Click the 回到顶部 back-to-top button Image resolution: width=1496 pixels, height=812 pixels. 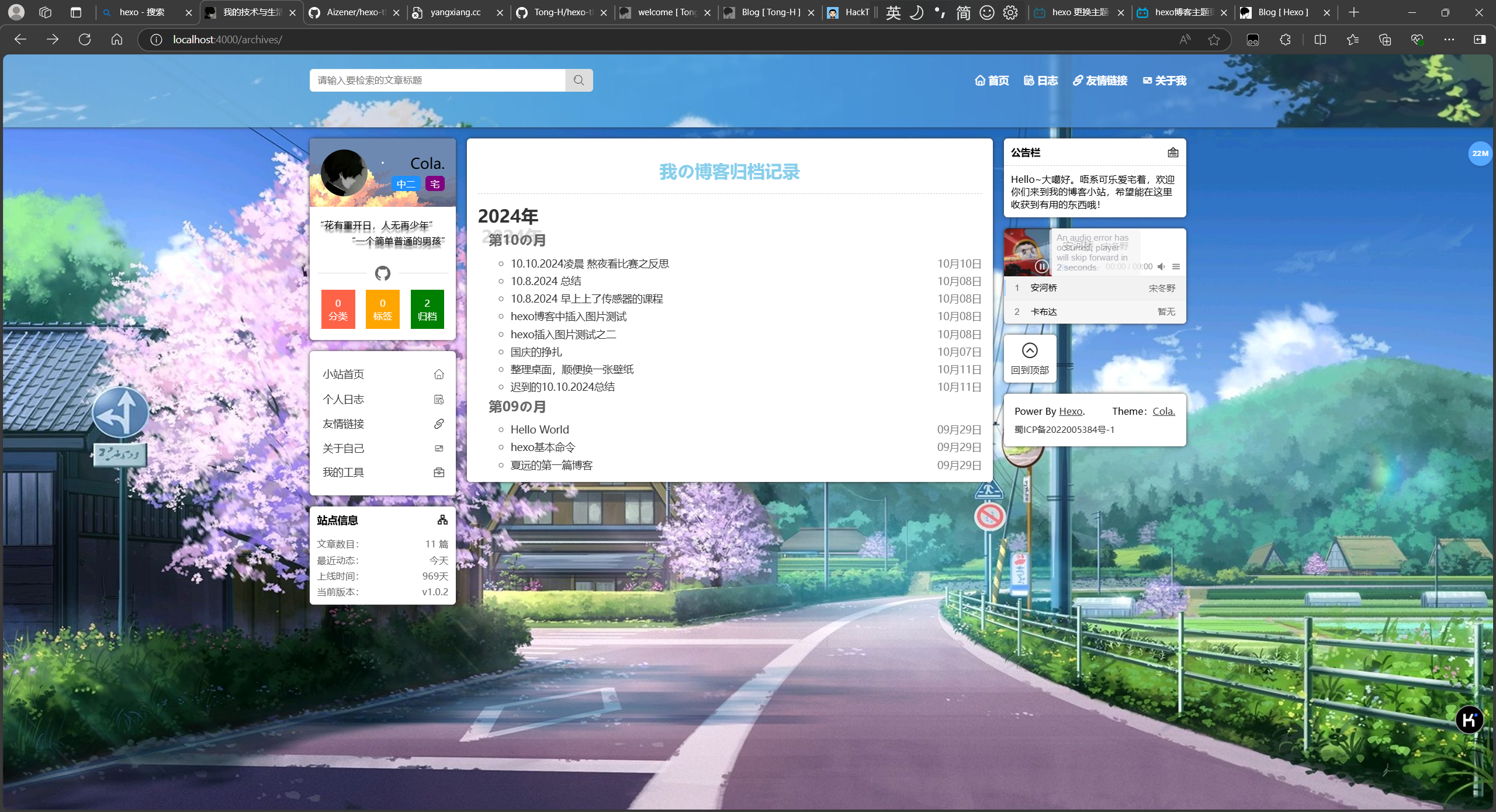pos(1030,359)
